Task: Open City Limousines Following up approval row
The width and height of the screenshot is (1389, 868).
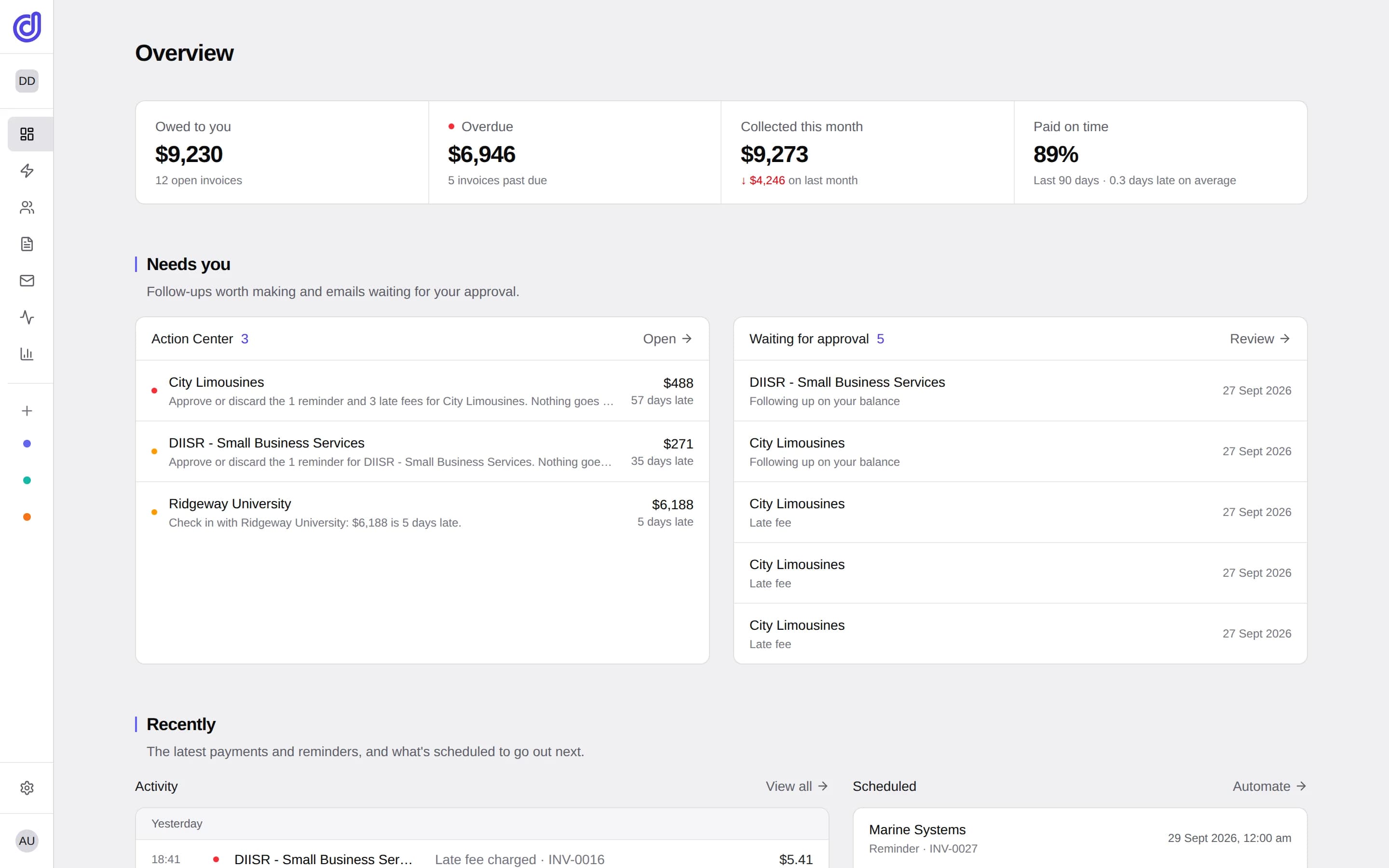Action: 1021,452
